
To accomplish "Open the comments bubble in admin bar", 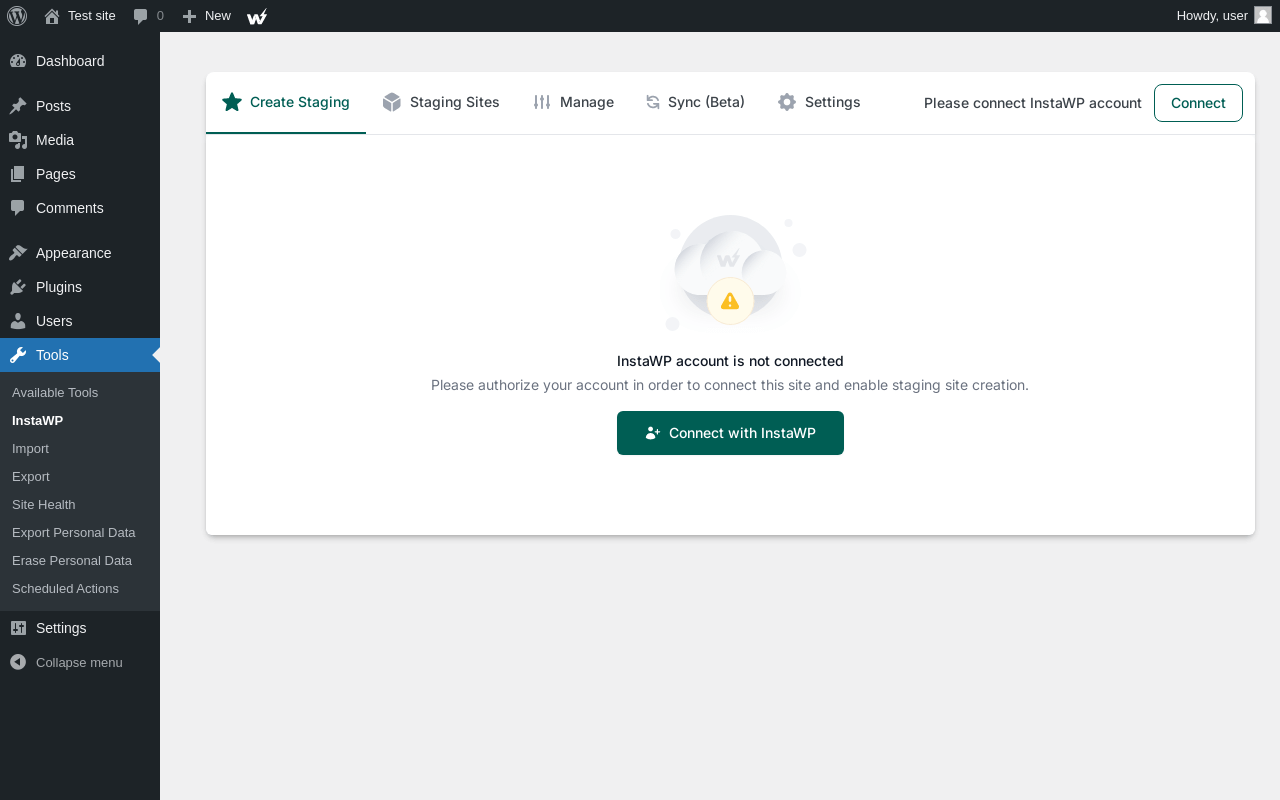I will [x=140, y=16].
